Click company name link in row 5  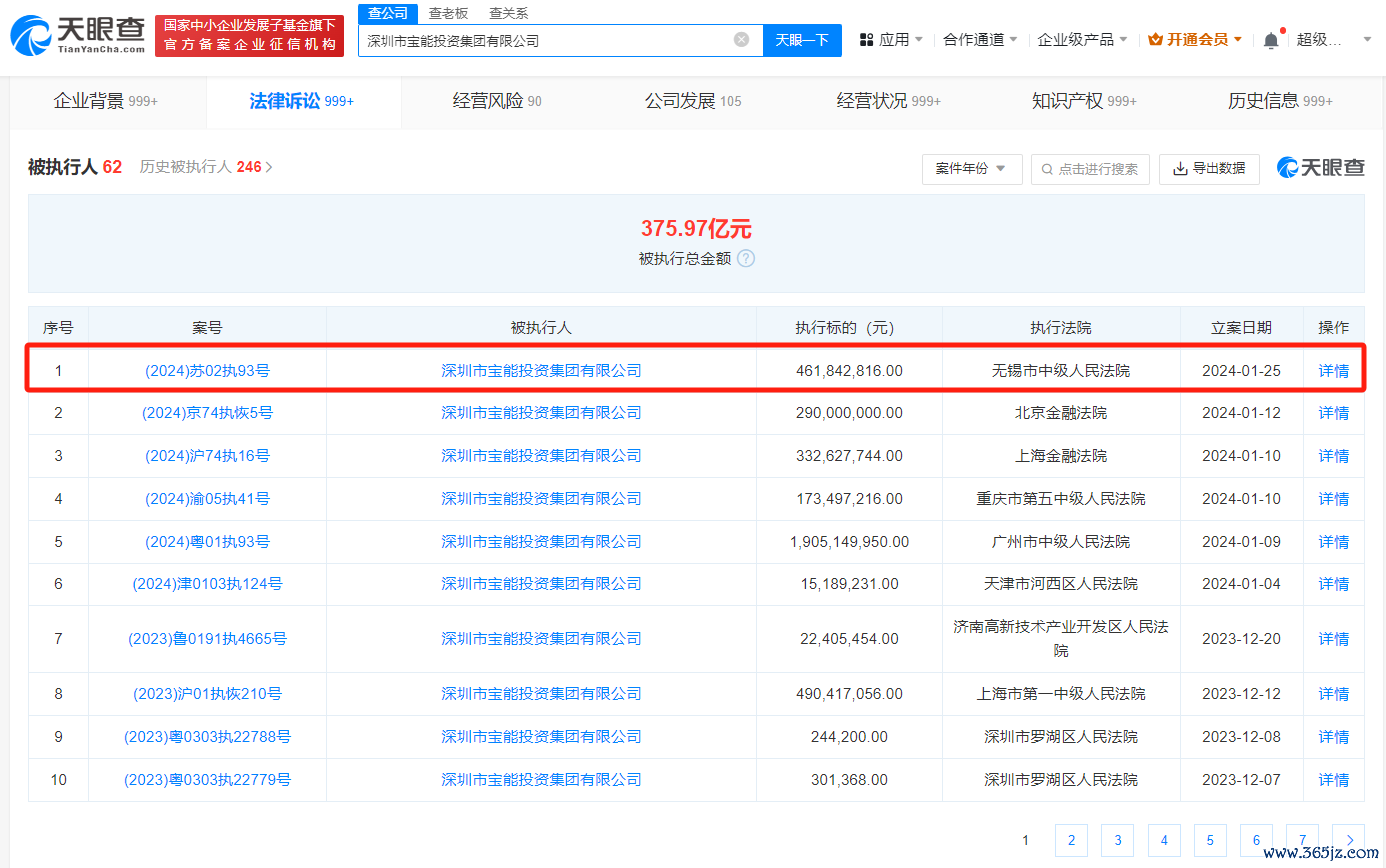tap(541, 542)
